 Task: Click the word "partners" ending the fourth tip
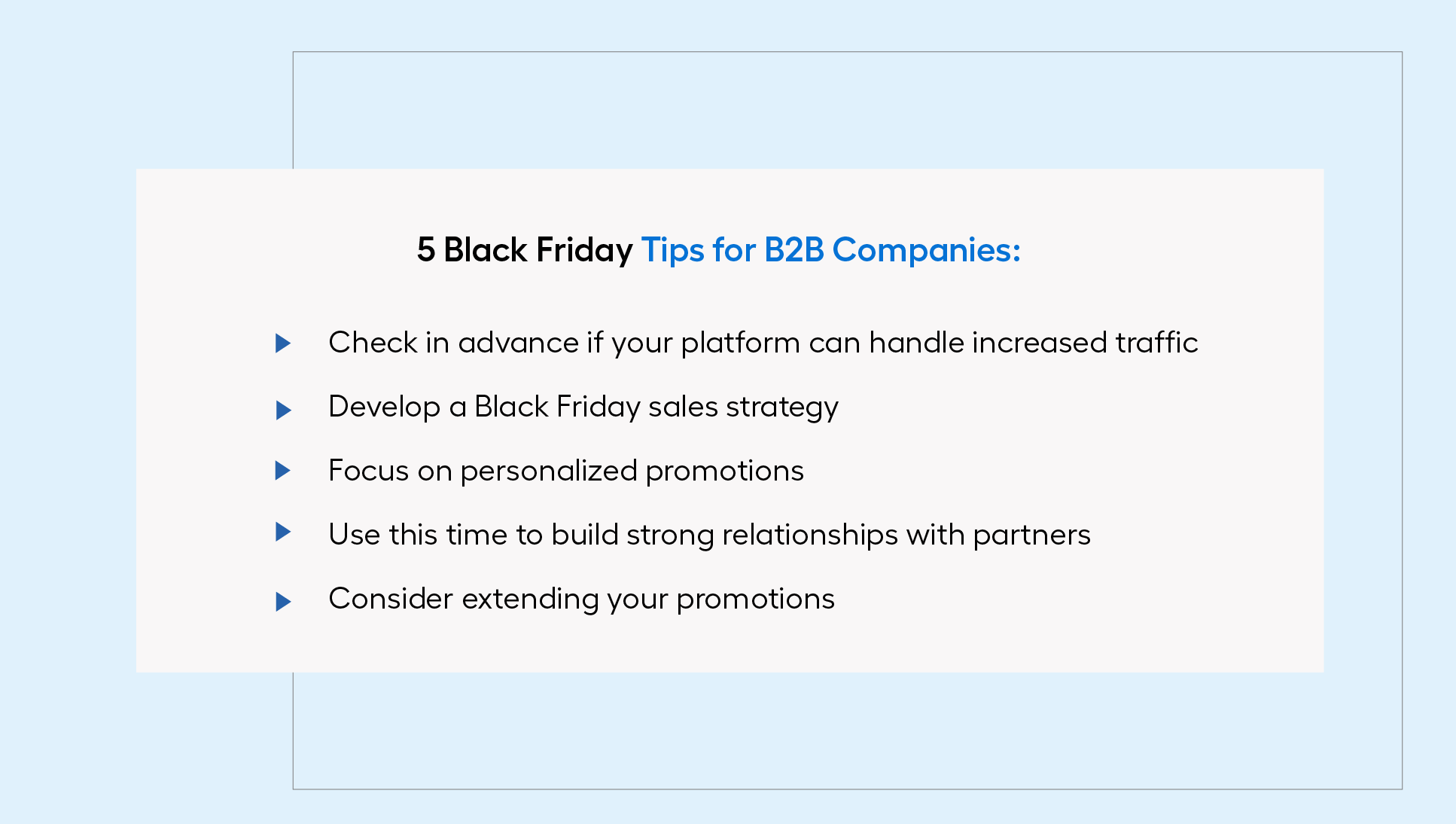click(1031, 536)
